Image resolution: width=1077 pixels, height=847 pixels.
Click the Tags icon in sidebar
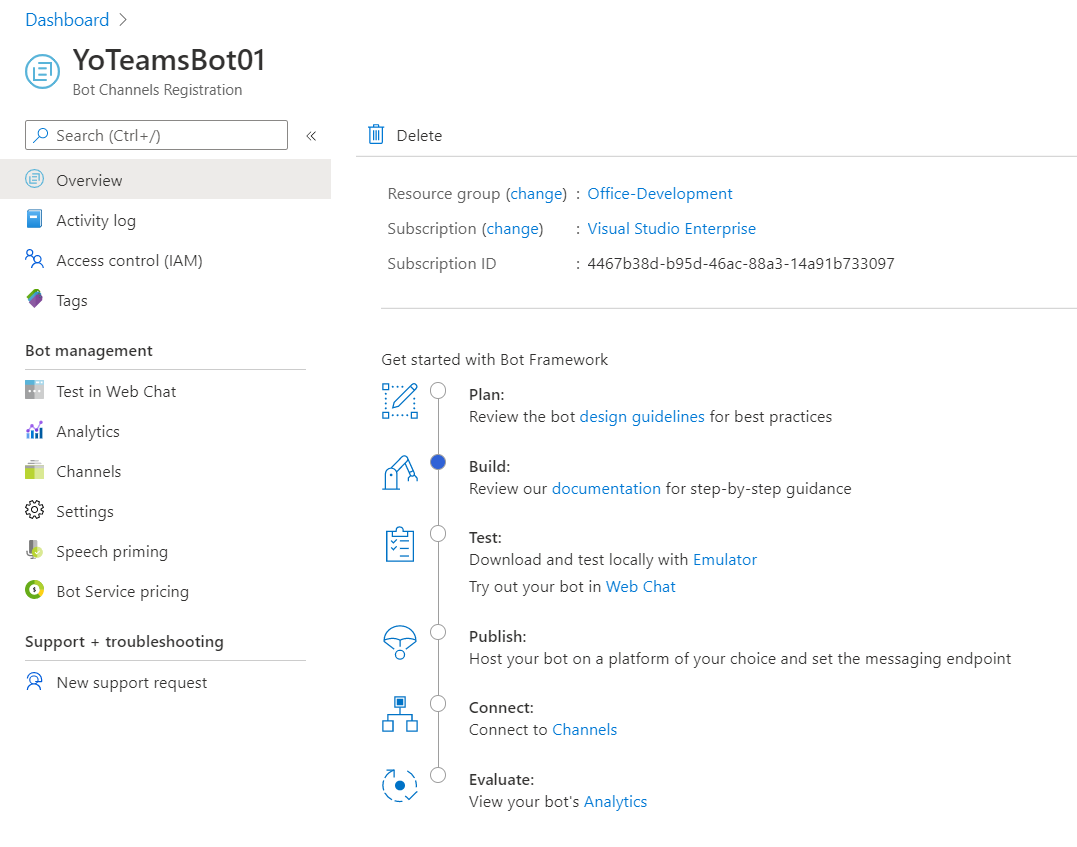[35, 300]
